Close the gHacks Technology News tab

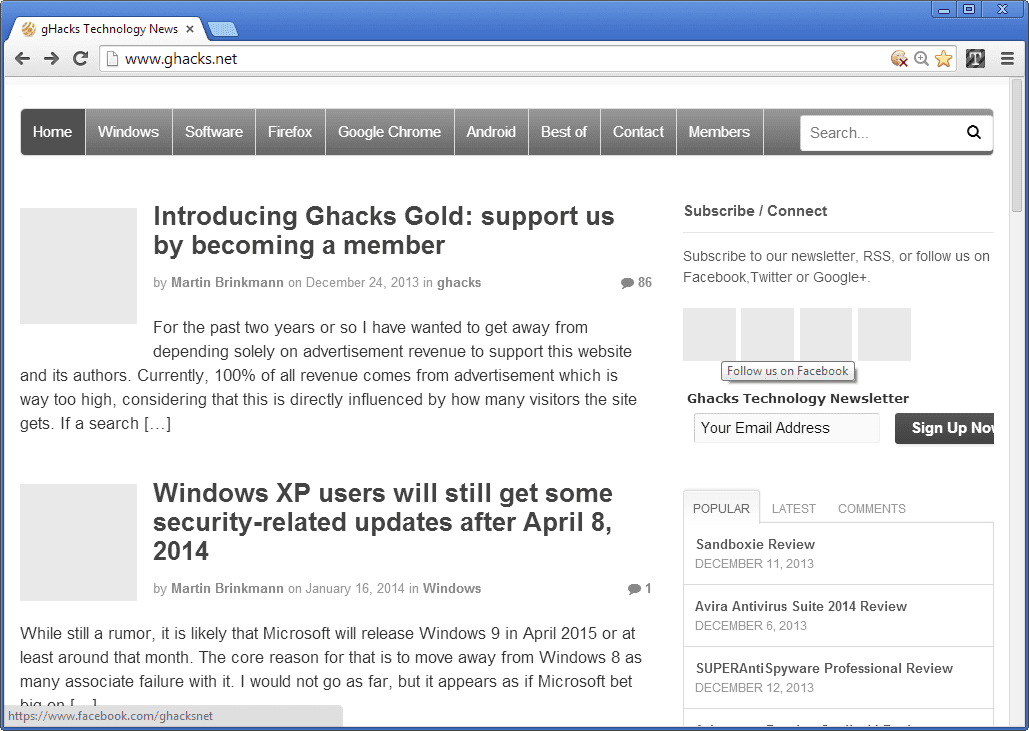(x=190, y=29)
